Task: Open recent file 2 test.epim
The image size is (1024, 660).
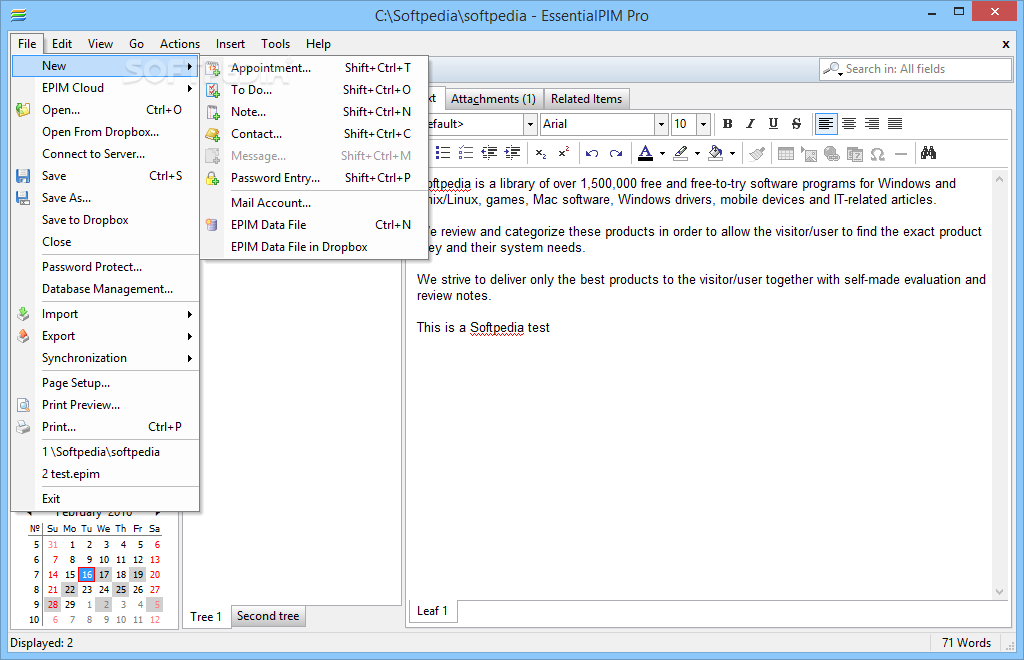Action: click(105, 474)
